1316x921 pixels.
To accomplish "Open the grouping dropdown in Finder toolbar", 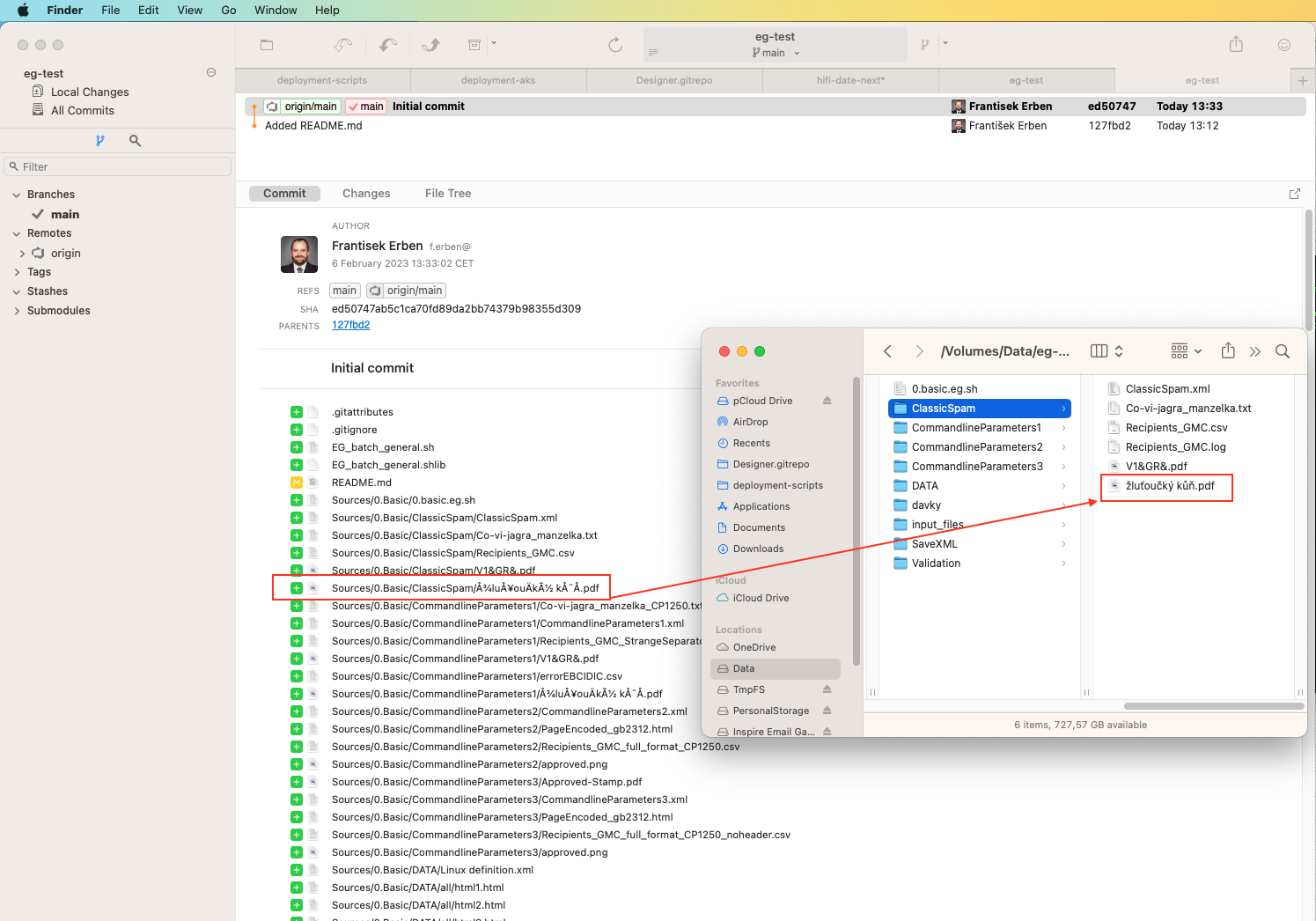I will click(x=1185, y=350).
